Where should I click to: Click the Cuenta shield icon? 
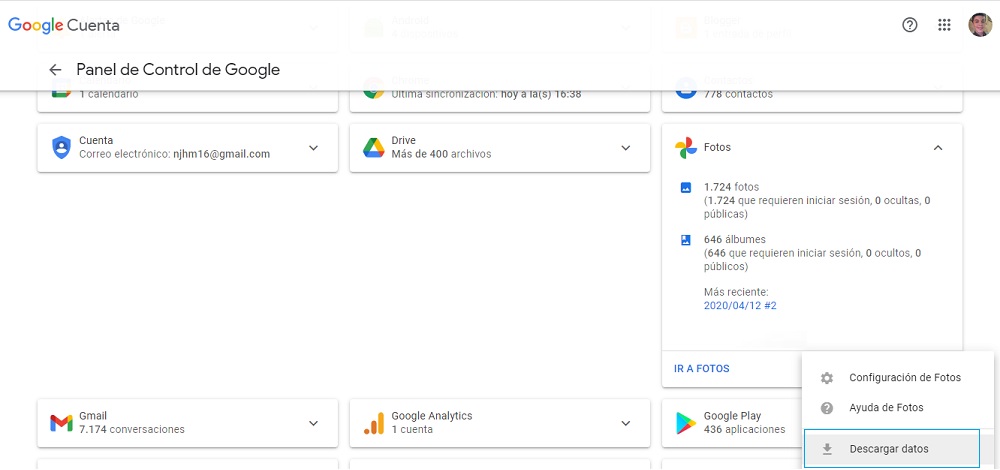coord(61,148)
